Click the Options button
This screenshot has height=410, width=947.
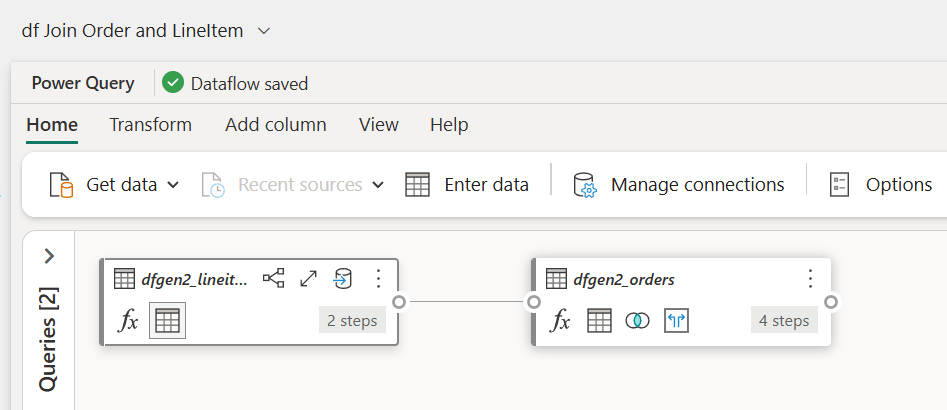881,185
